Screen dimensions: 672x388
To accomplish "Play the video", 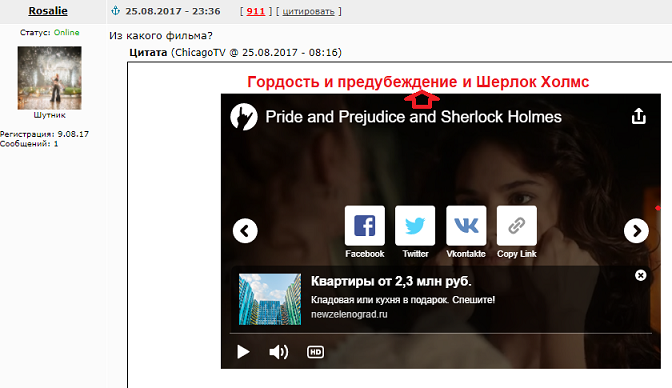I will point(243,352).
